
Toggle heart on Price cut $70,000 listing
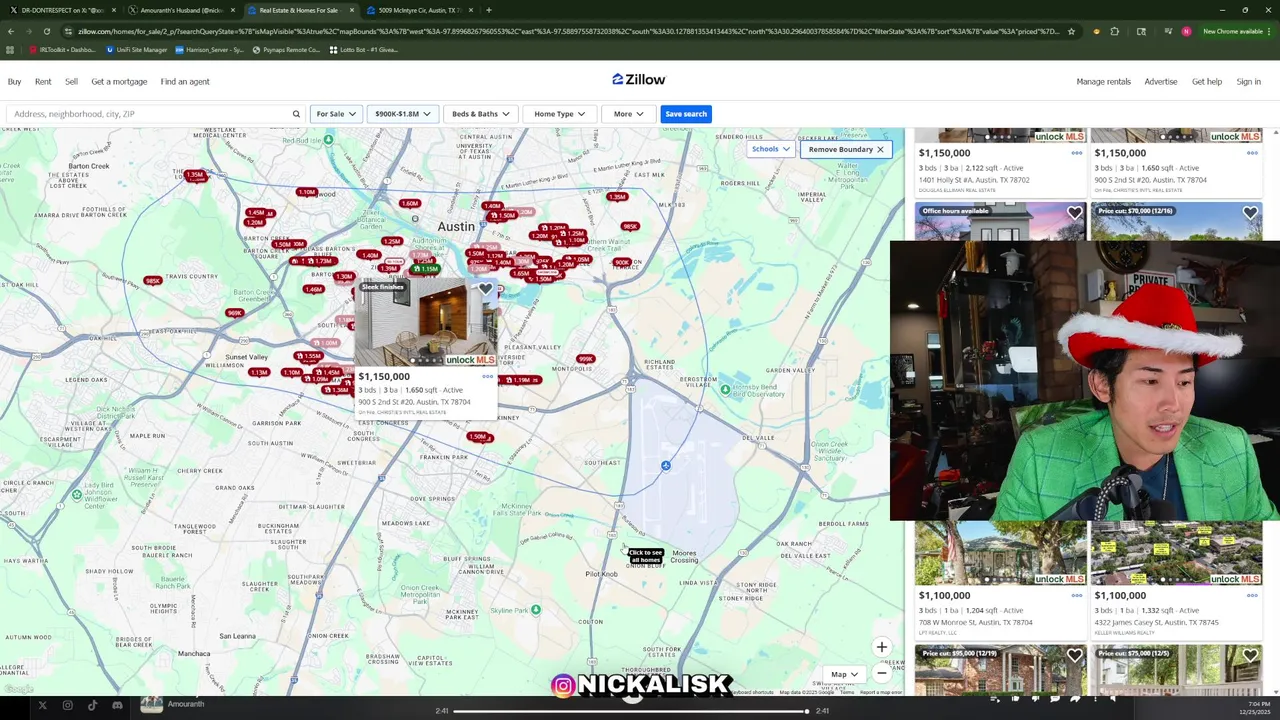tap(1250, 213)
